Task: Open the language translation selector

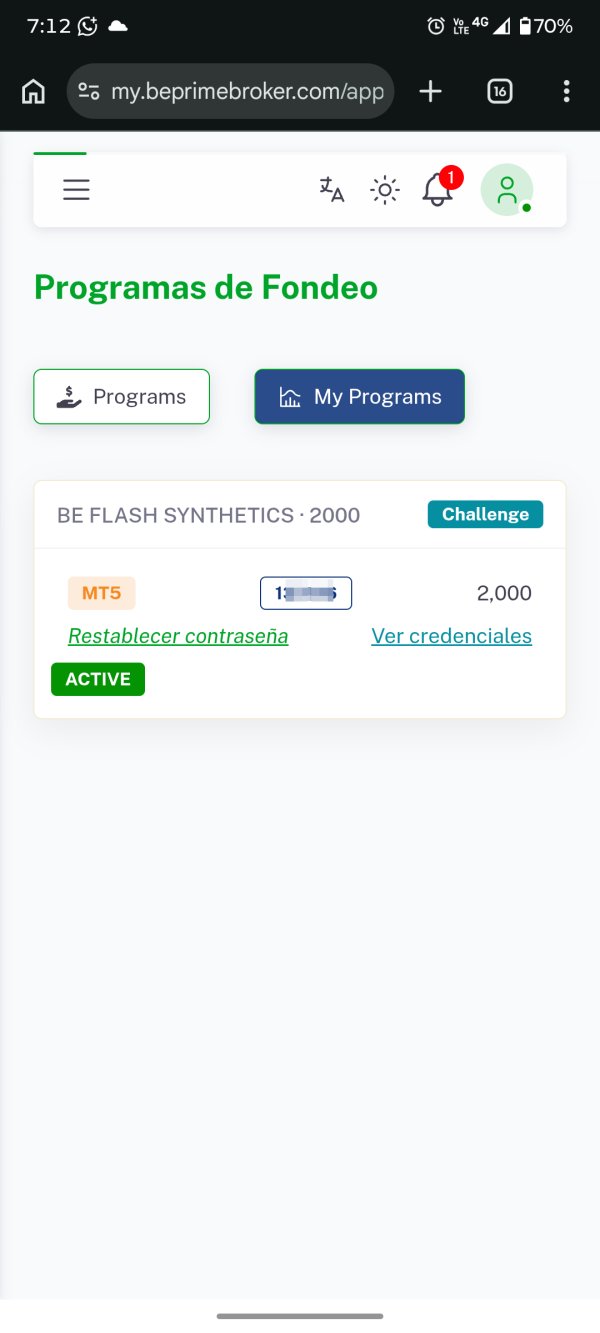Action: [x=331, y=190]
